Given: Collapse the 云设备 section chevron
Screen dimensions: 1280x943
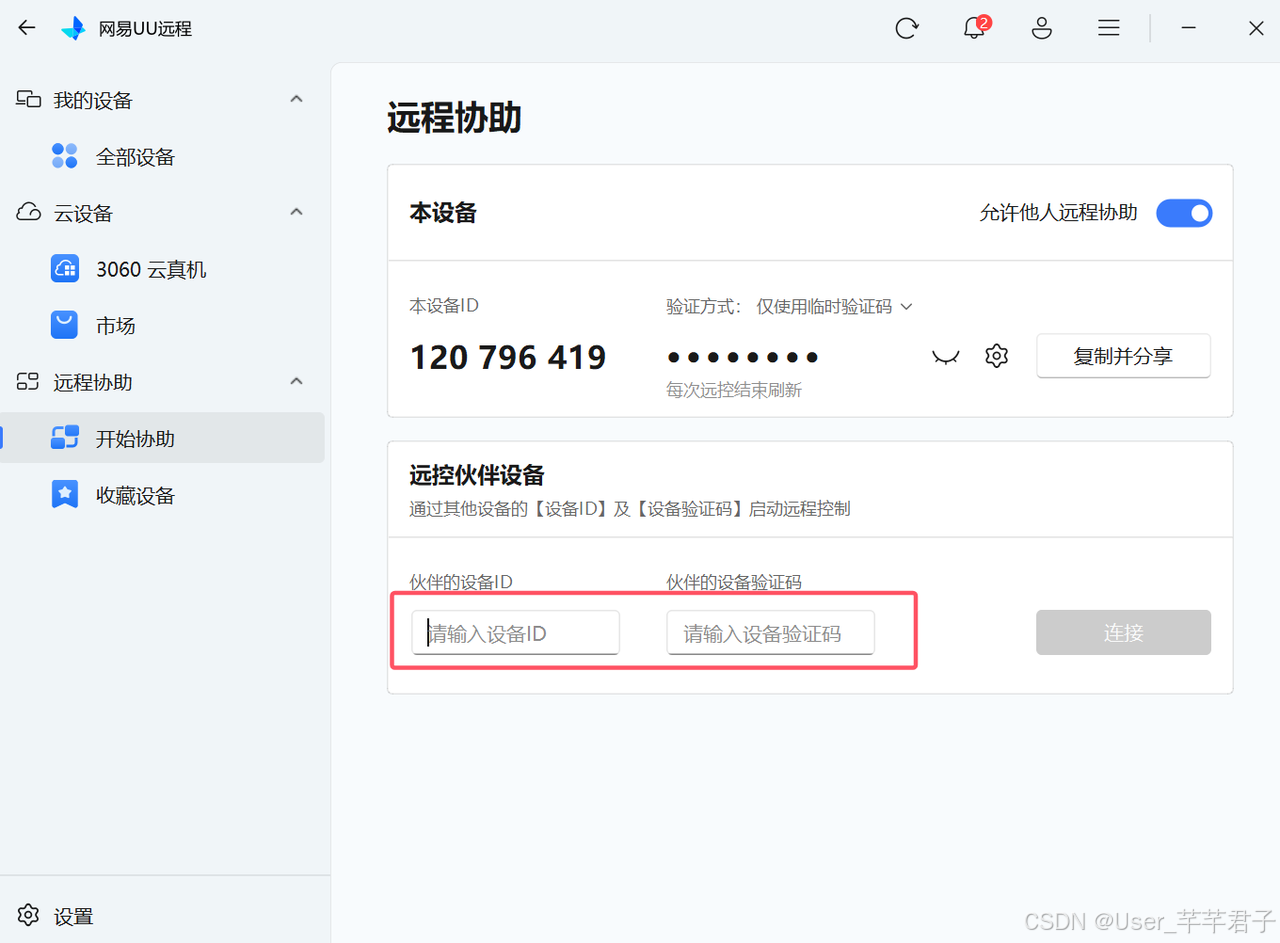Looking at the screenshot, I should coord(296,212).
